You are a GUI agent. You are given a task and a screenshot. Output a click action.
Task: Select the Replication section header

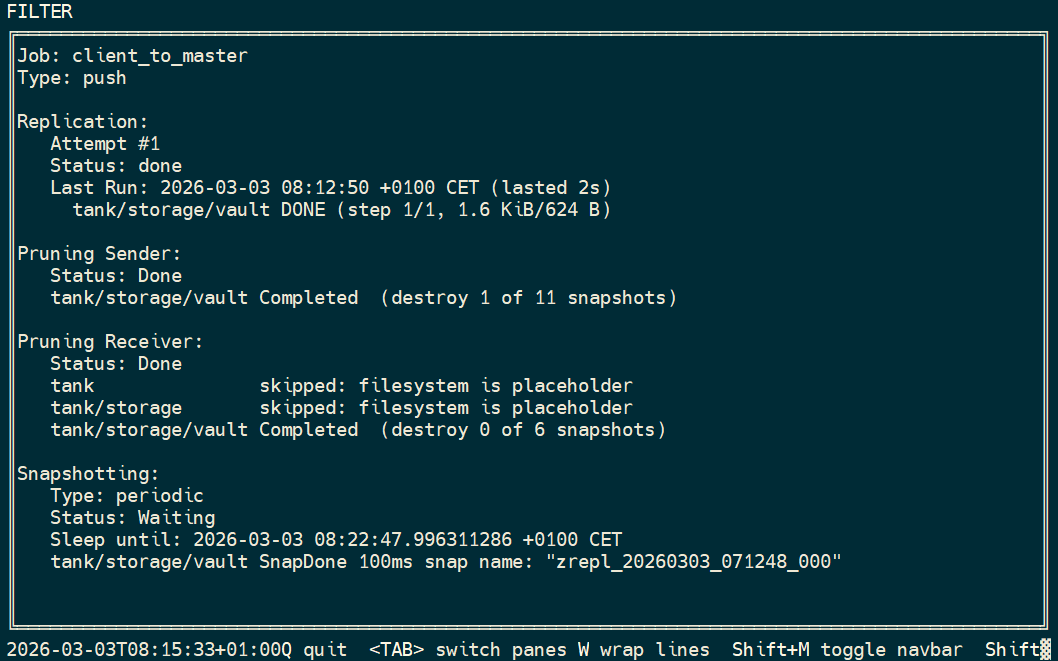(83, 122)
